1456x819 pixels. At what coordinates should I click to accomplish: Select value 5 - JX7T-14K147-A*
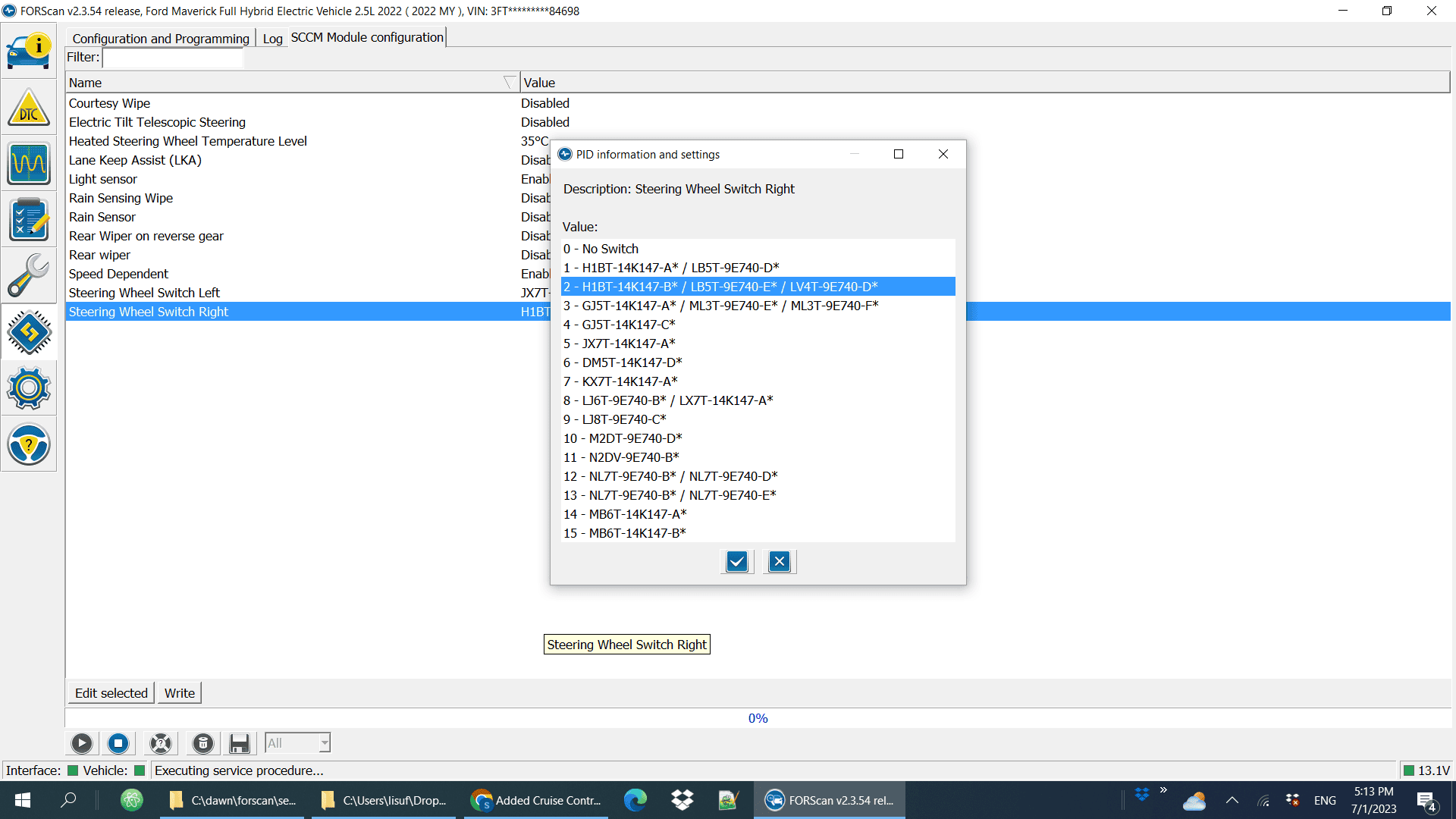click(x=758, y=344)
